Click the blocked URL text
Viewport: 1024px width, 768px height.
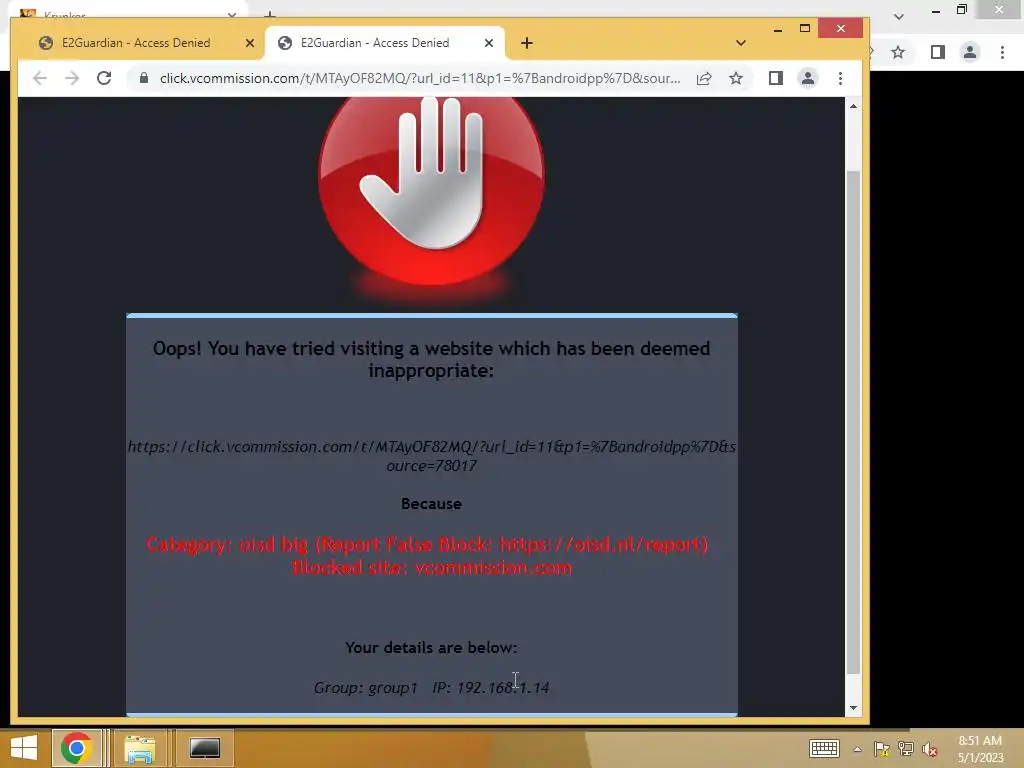click(432, 456)
